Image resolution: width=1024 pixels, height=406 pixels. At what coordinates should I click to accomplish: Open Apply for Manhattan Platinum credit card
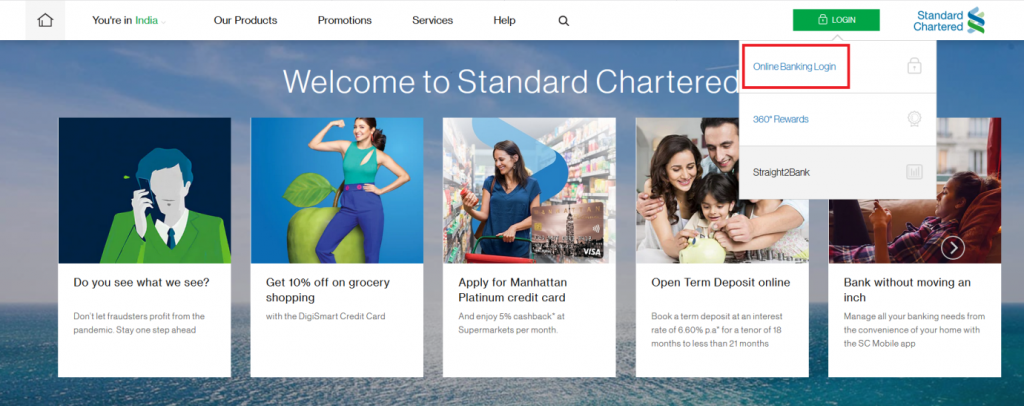point(529,247)
